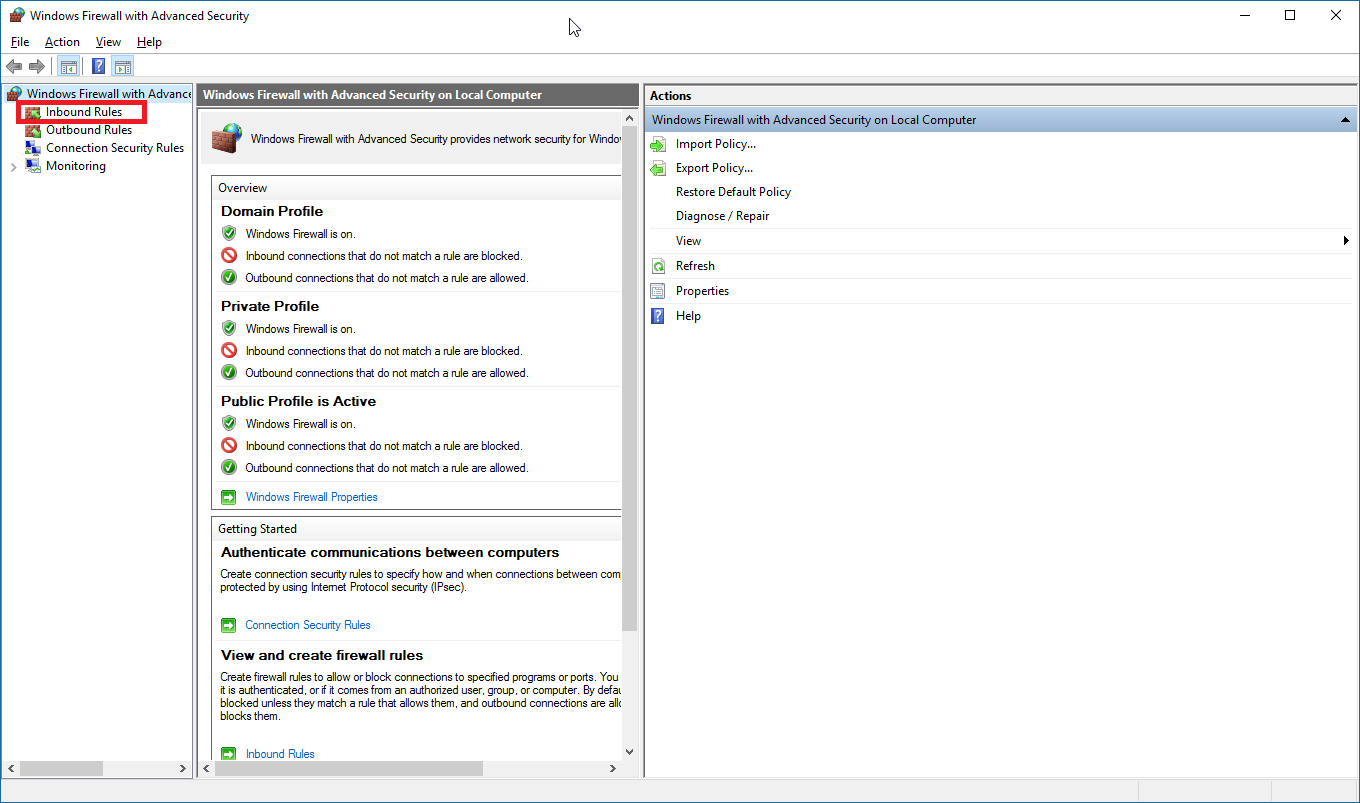Click green arrow icon beside Inbound Rules link

click(x=229, y=754)
